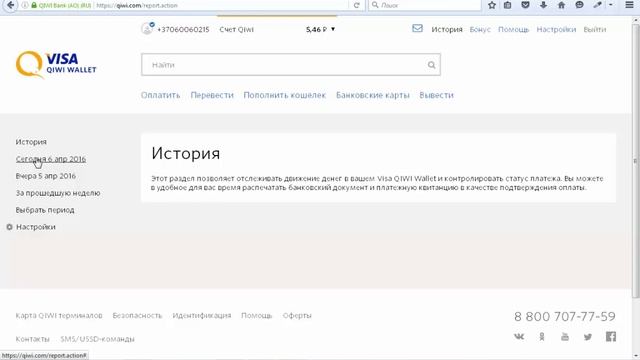
Task: Select За прошедшую неделю link
Action: [x=58, y=193]
